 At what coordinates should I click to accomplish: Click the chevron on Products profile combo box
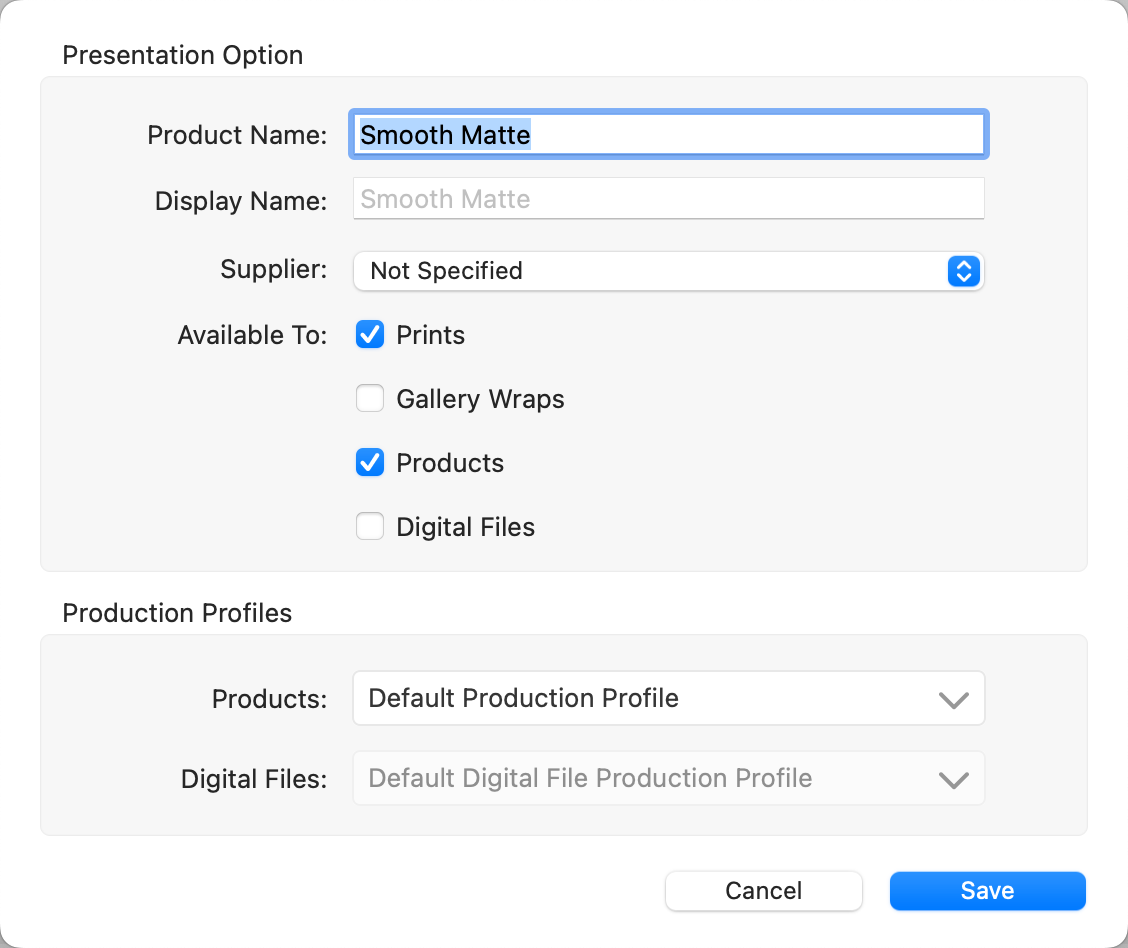point(954,699)
